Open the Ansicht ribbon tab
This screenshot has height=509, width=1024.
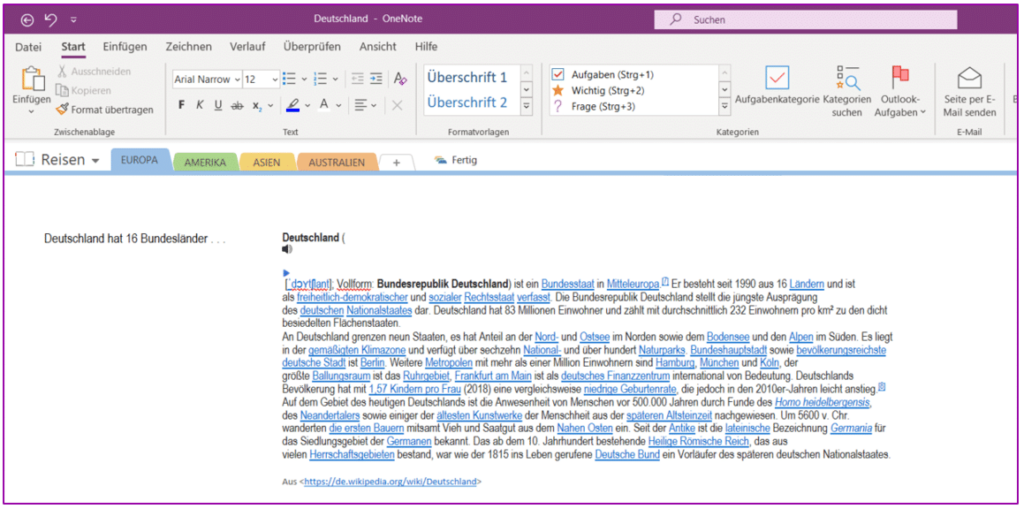378,47
